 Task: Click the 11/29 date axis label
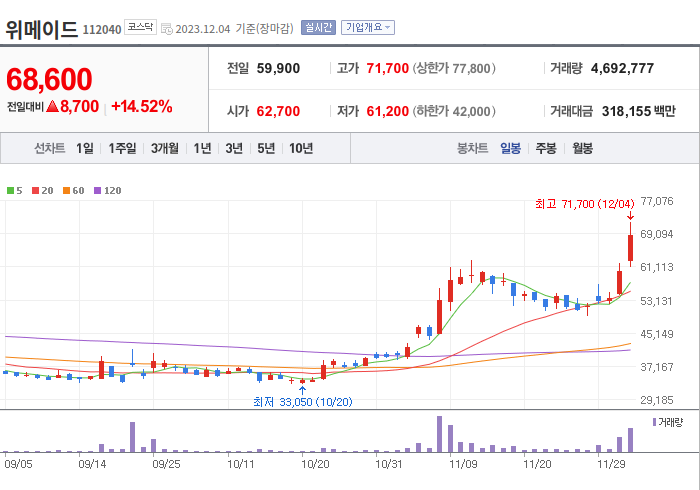611,464
